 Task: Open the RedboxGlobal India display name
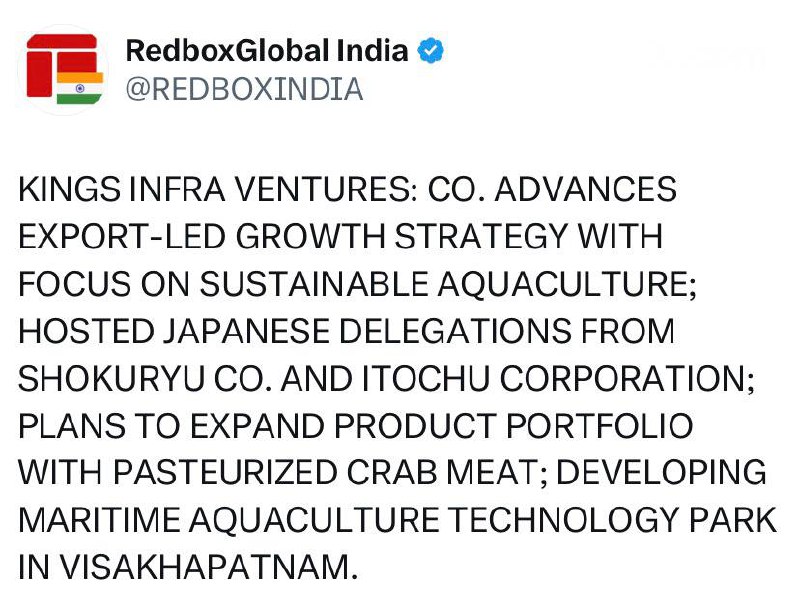point(267,50)
